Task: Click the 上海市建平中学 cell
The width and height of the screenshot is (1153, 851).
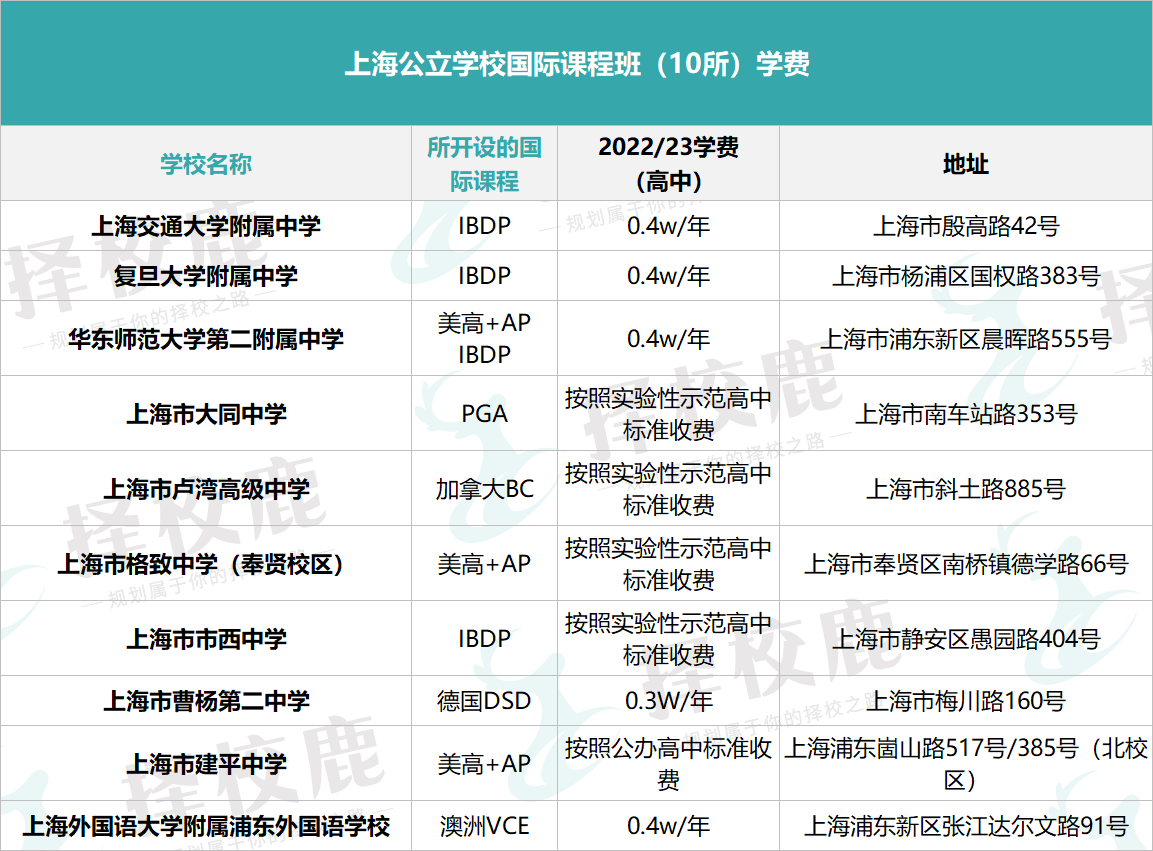Action: 206,763
